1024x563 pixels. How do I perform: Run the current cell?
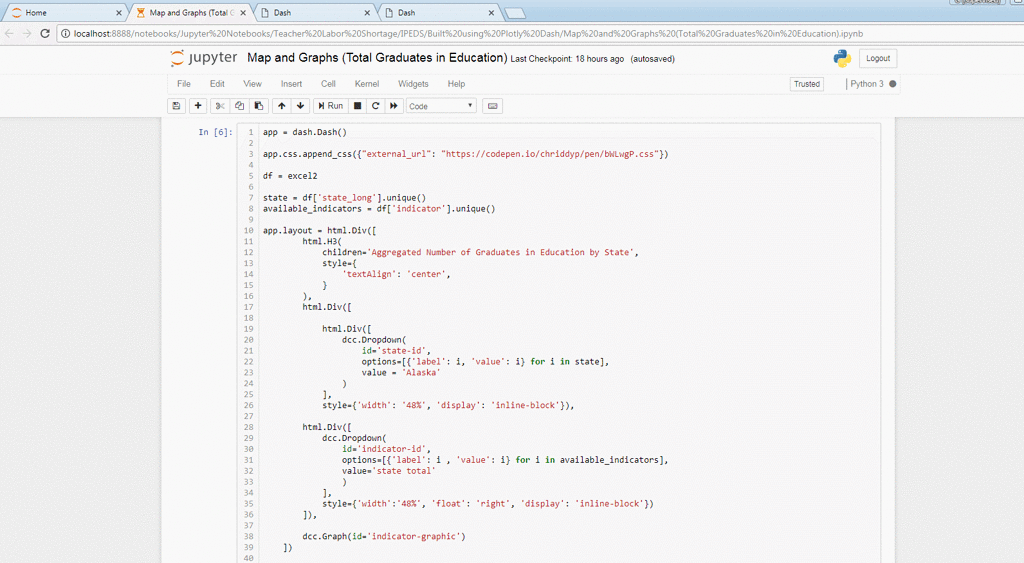[330, 106]
